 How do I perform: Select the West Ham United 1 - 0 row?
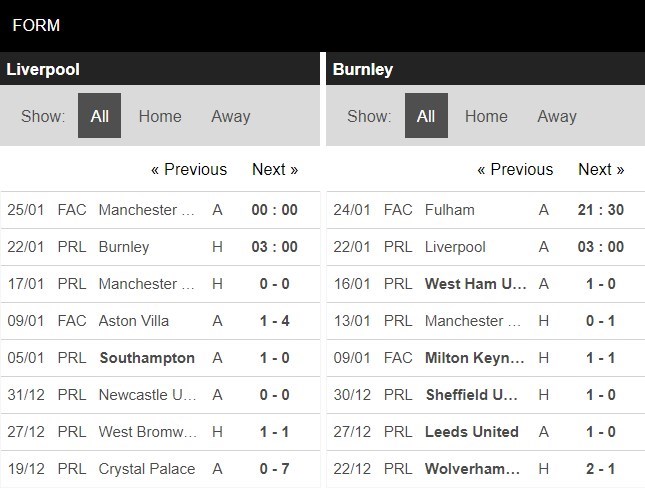point(486,284)
